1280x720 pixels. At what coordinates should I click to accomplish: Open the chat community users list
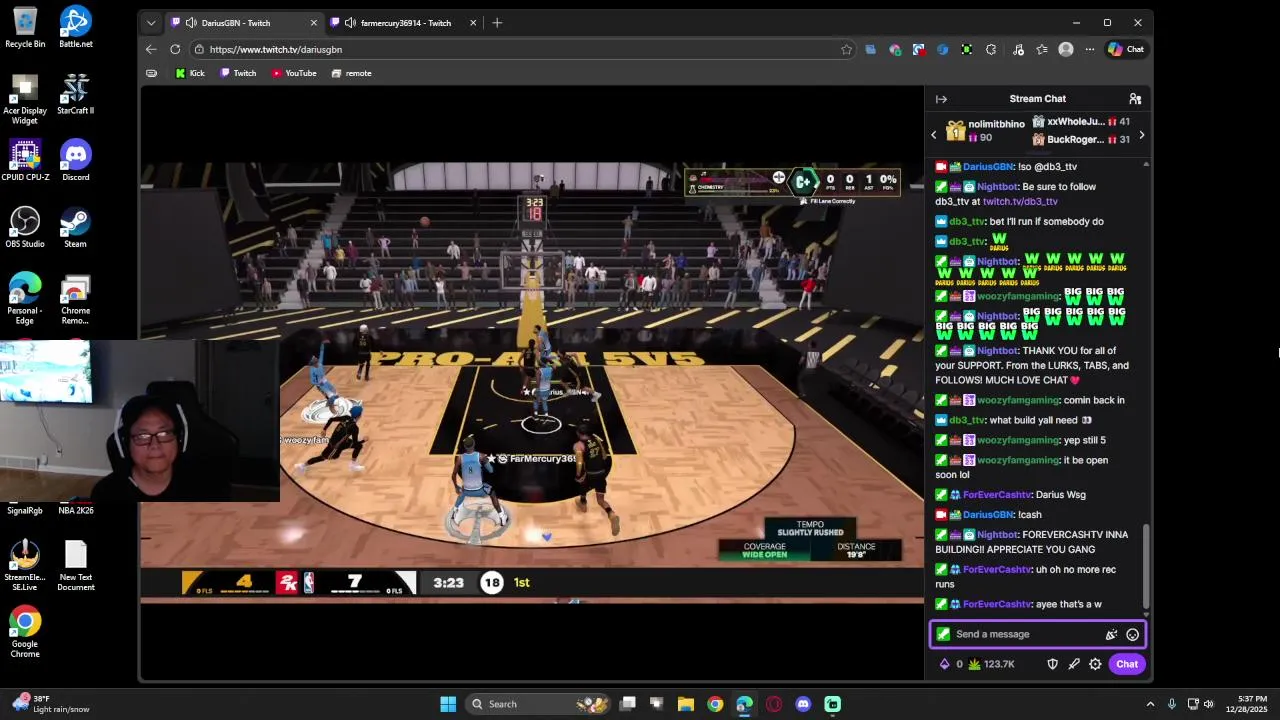tap(1135, 99)
